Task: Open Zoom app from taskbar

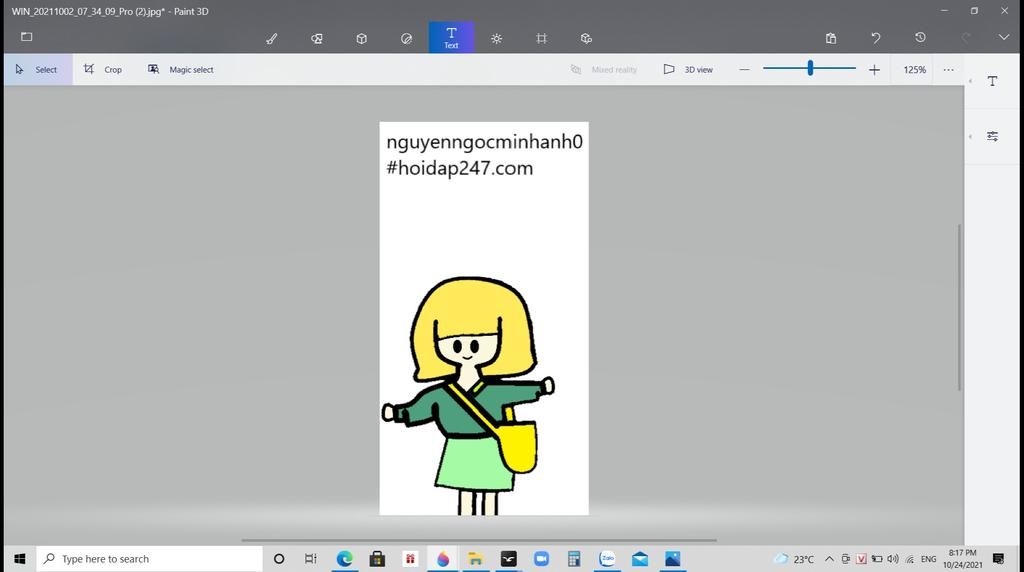Action: 541,559
